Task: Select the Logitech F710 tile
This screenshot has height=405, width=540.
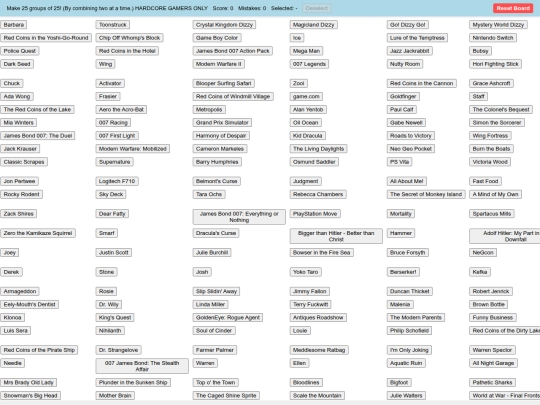Action: [x=117, y=181]
